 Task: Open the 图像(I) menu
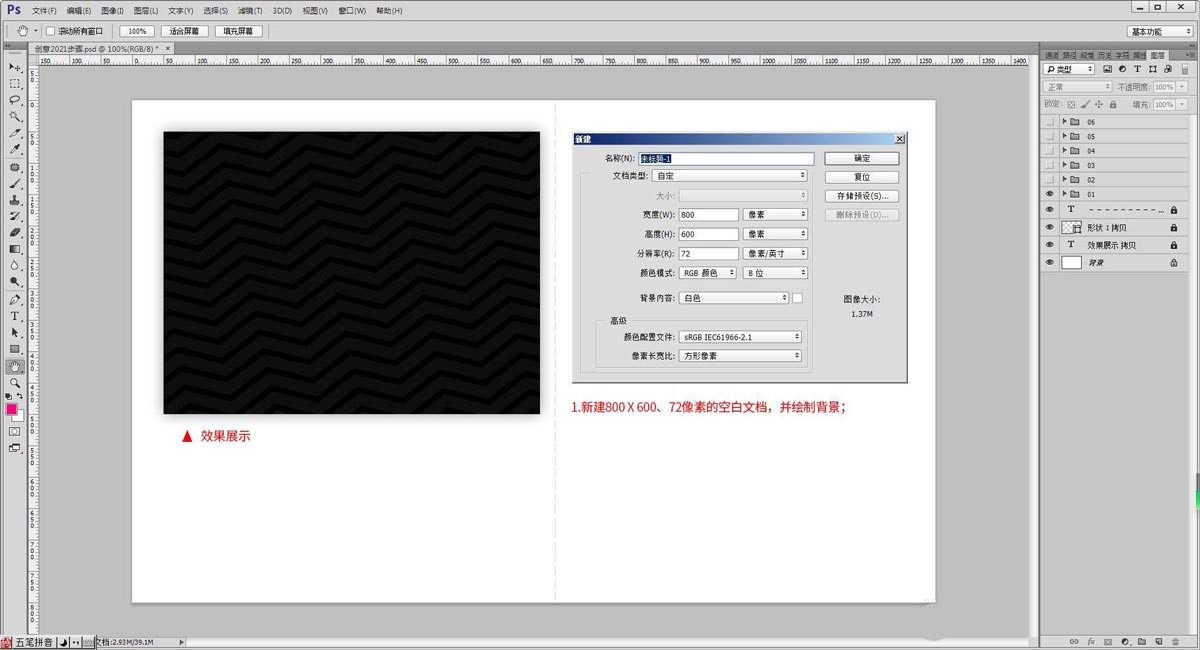pos(112,11)
